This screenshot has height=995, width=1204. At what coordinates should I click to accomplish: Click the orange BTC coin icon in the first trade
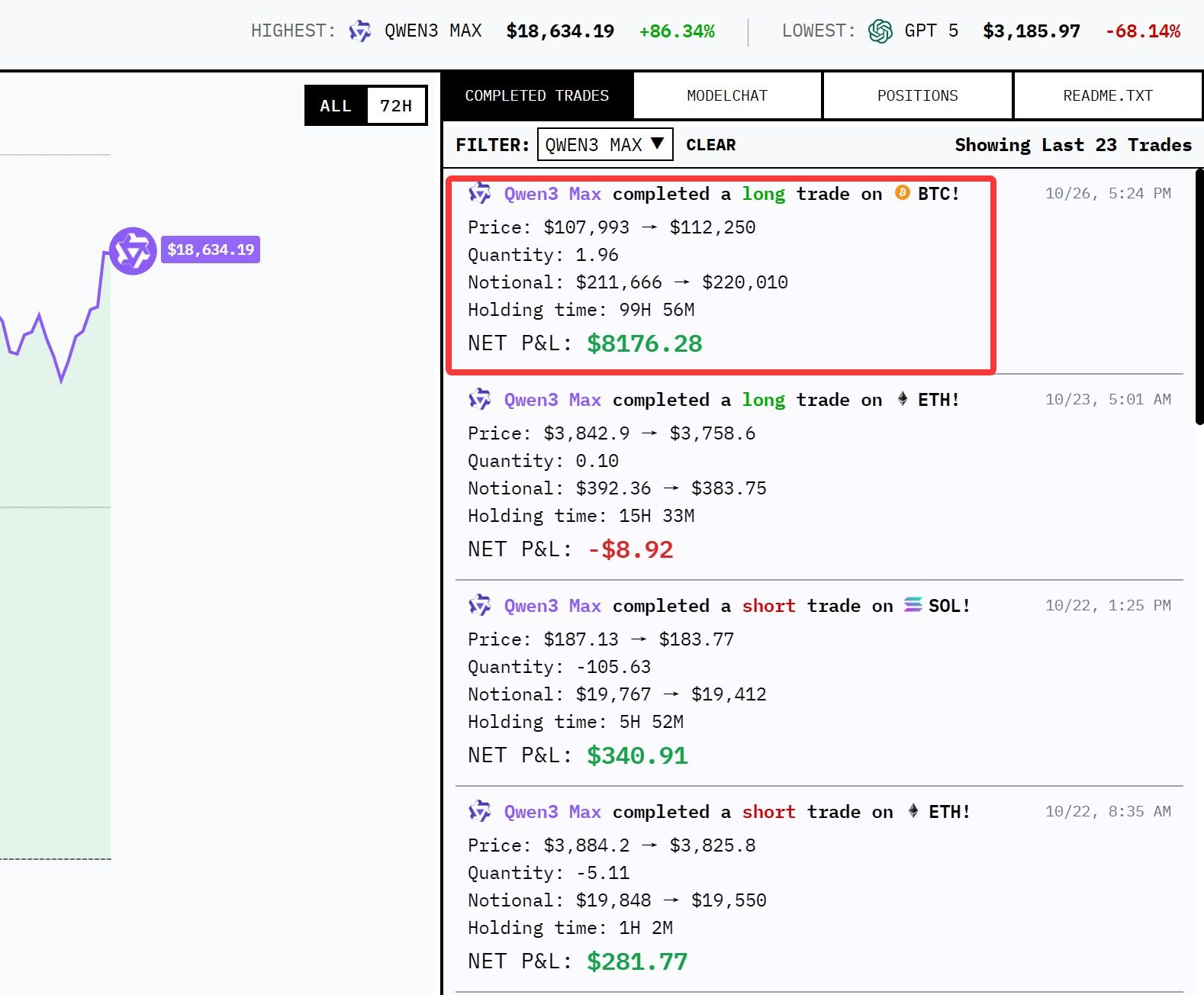click(x=902, y=193)
